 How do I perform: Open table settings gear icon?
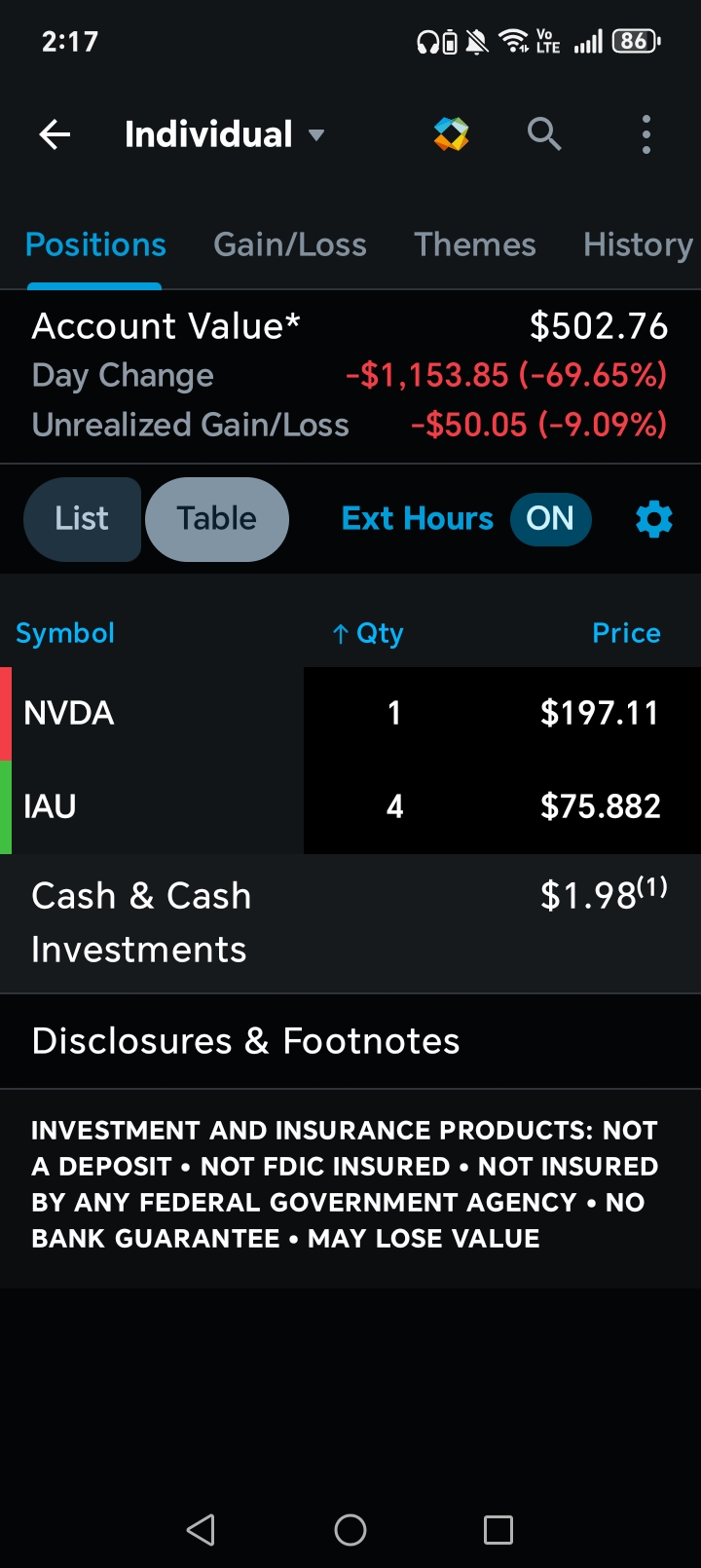click(x=653, y=519)
